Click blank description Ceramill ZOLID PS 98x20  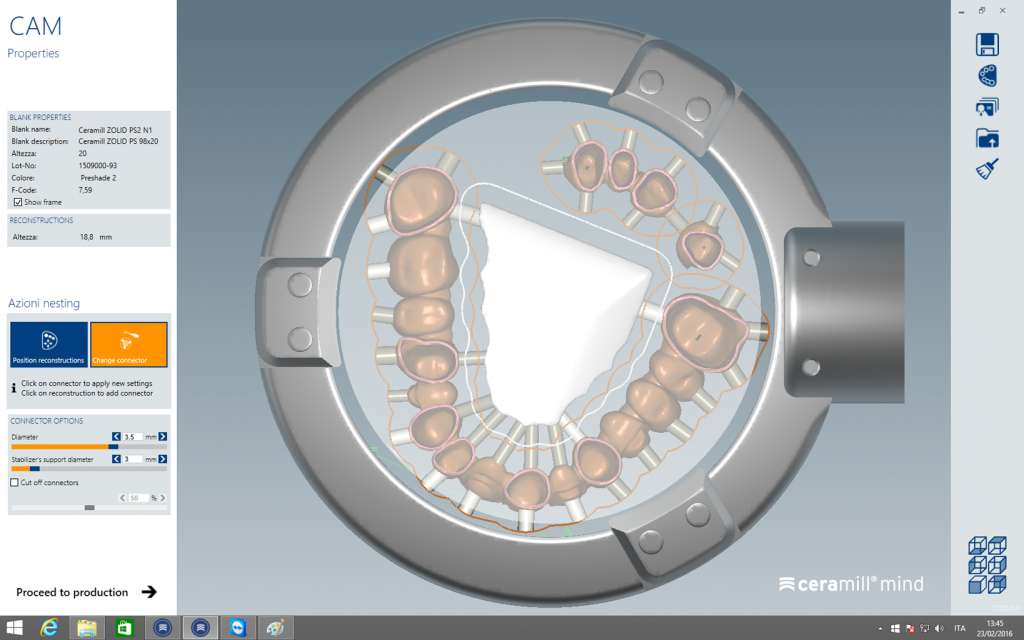click(x=118, y=141)
